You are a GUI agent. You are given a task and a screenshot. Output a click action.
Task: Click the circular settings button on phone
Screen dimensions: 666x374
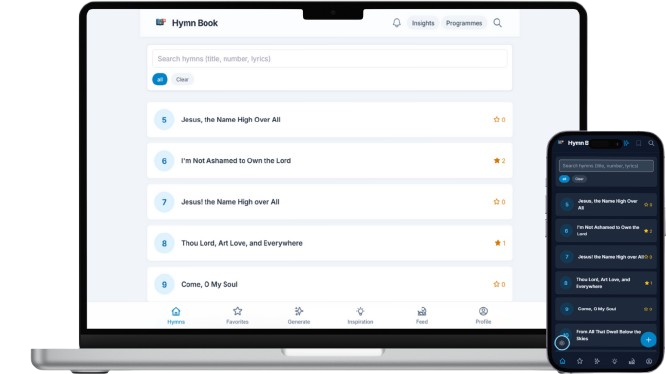click(562, 343)
